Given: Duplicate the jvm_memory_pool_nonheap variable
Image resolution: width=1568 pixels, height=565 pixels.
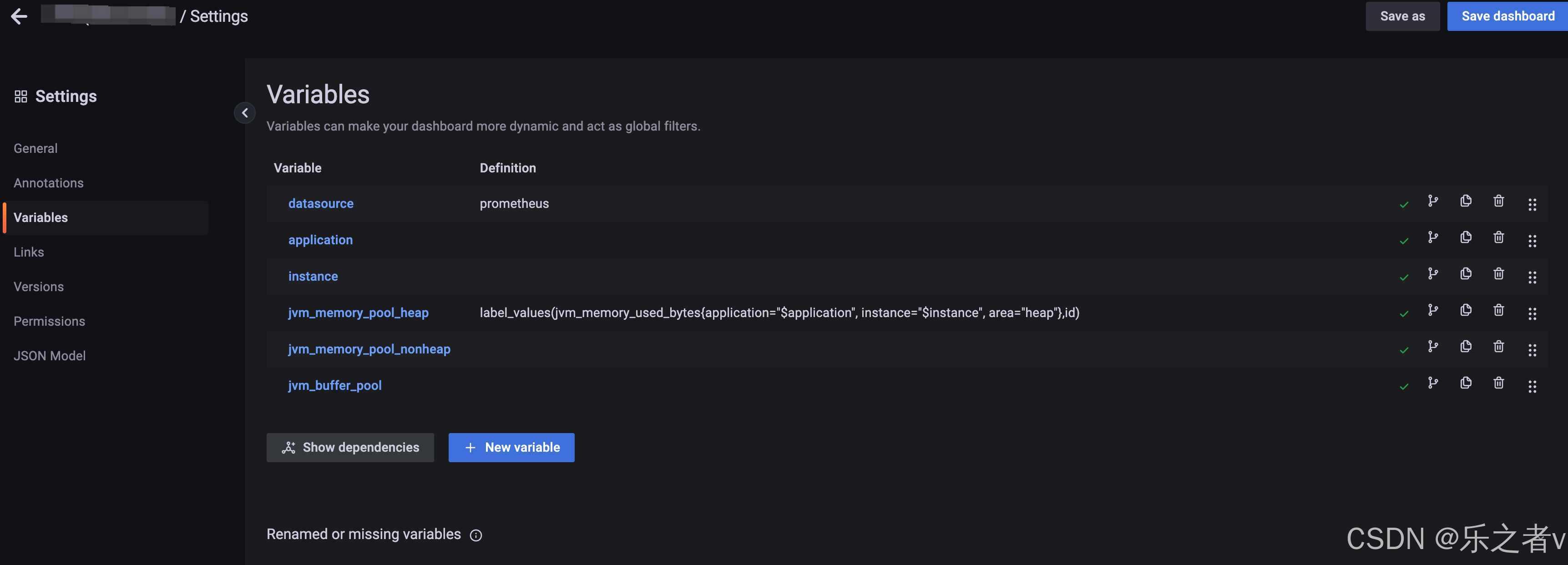Looking at the screenshot, I should (x=1466, y=347).
